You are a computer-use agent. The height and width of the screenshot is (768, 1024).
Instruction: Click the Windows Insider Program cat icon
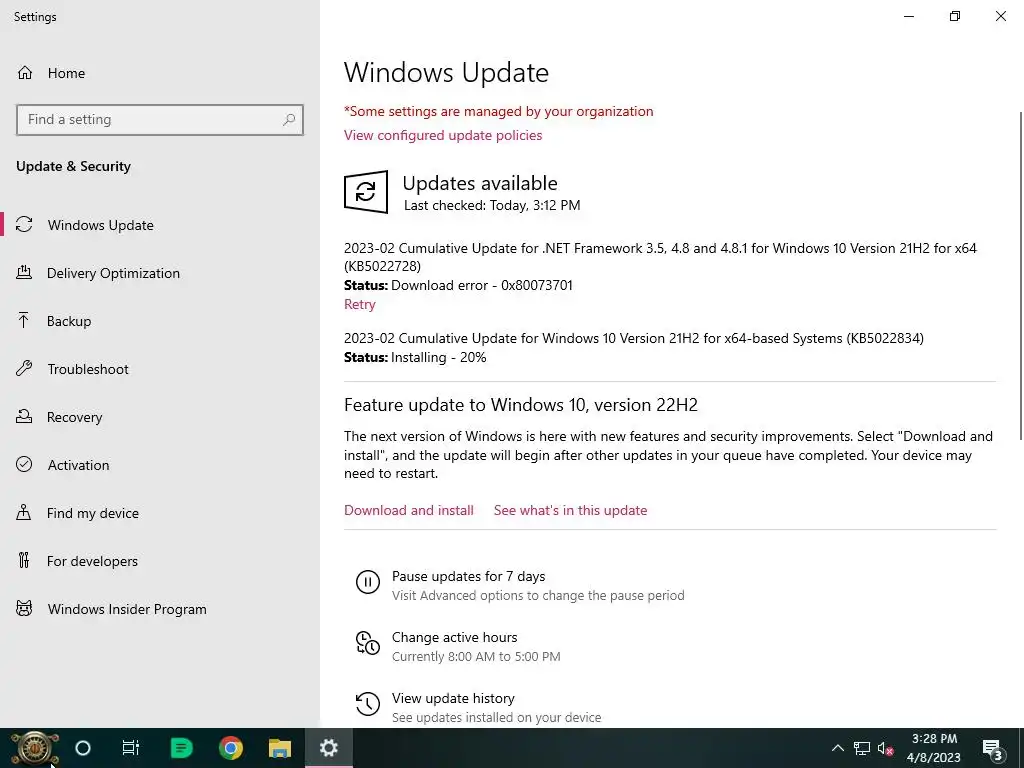tap(24, 609)
